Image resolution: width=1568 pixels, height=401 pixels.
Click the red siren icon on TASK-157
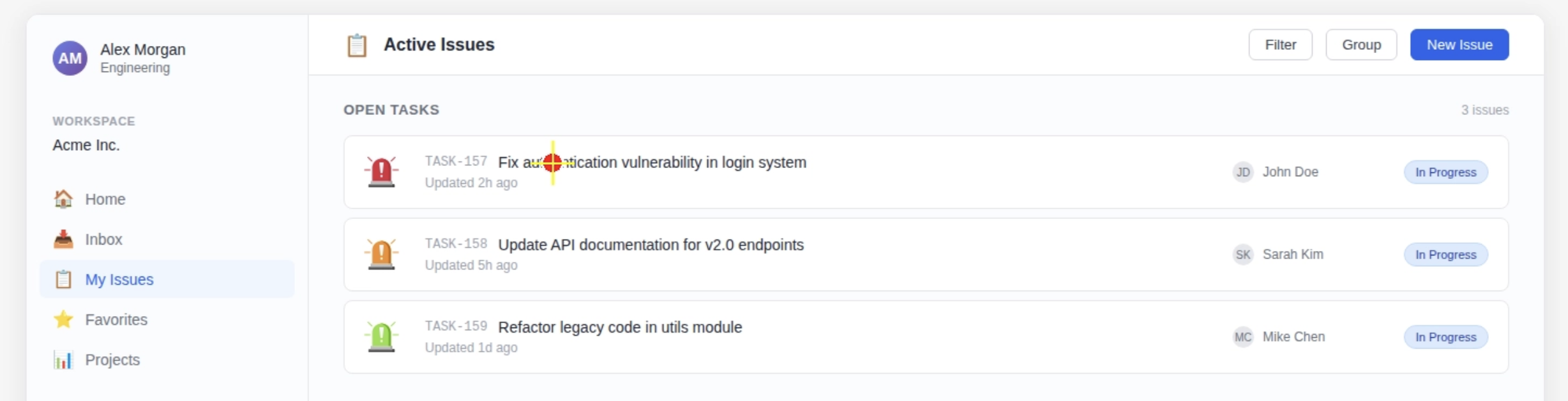(x=381, y=172)
